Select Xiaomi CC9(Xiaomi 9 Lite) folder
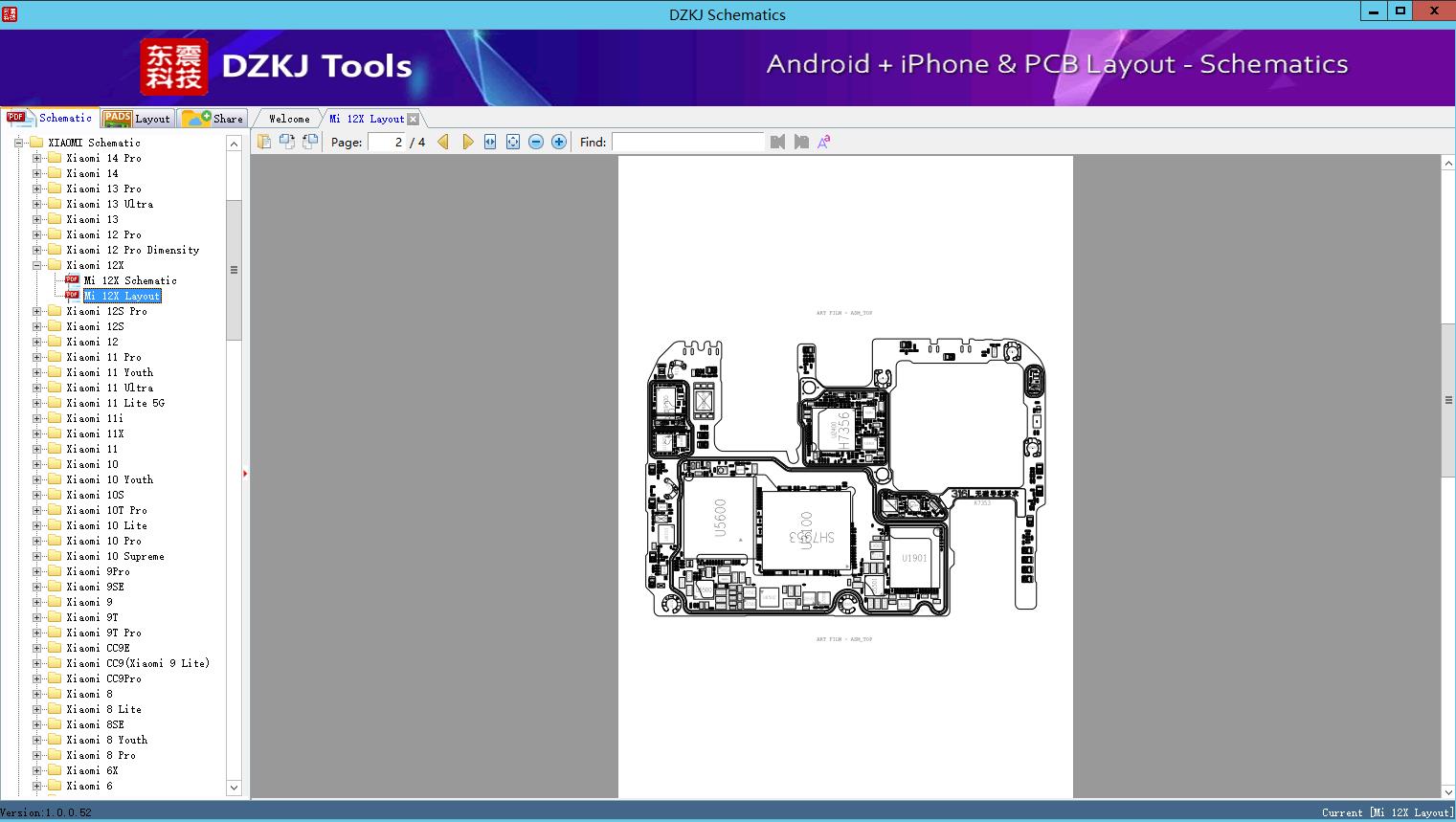Image resolution: width=1456 pixels, height=822 pixels. coord(138,663)
